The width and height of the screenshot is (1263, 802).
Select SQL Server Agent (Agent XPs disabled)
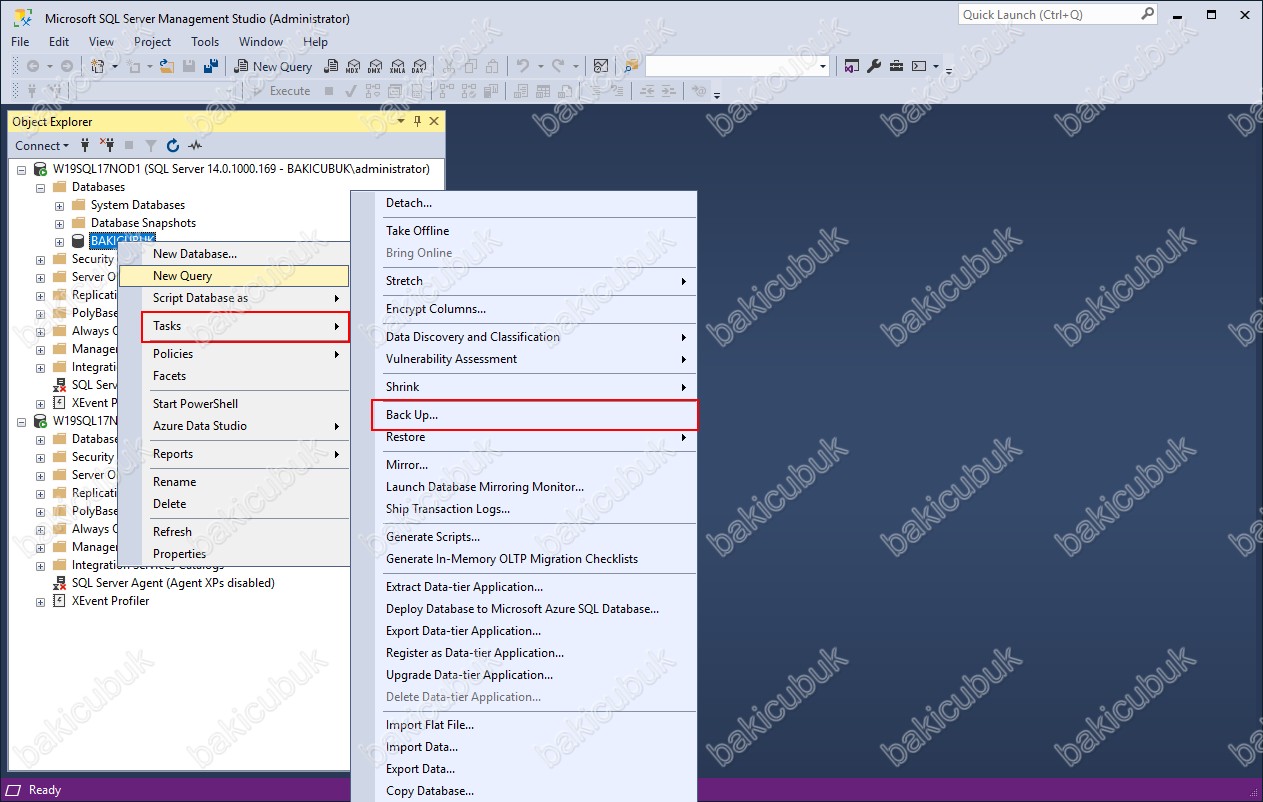173,583
